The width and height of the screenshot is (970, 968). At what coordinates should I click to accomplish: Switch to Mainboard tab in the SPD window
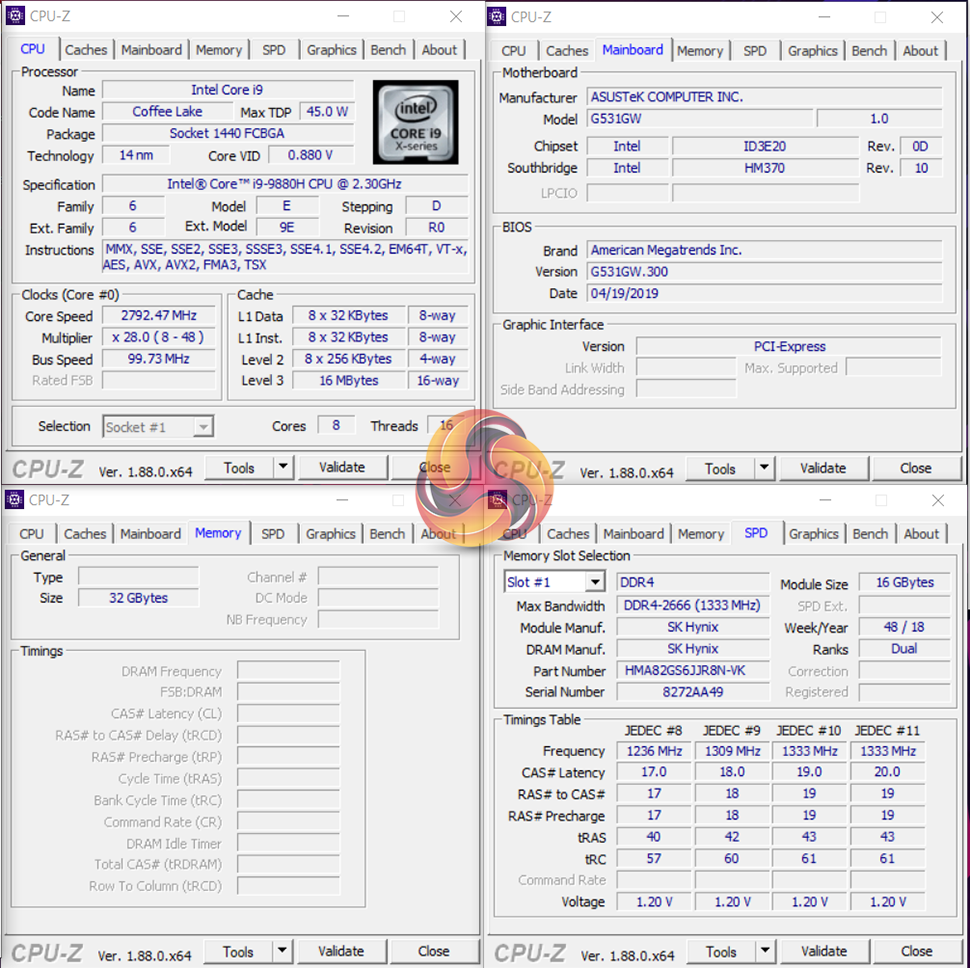click(x=633, y=534)
